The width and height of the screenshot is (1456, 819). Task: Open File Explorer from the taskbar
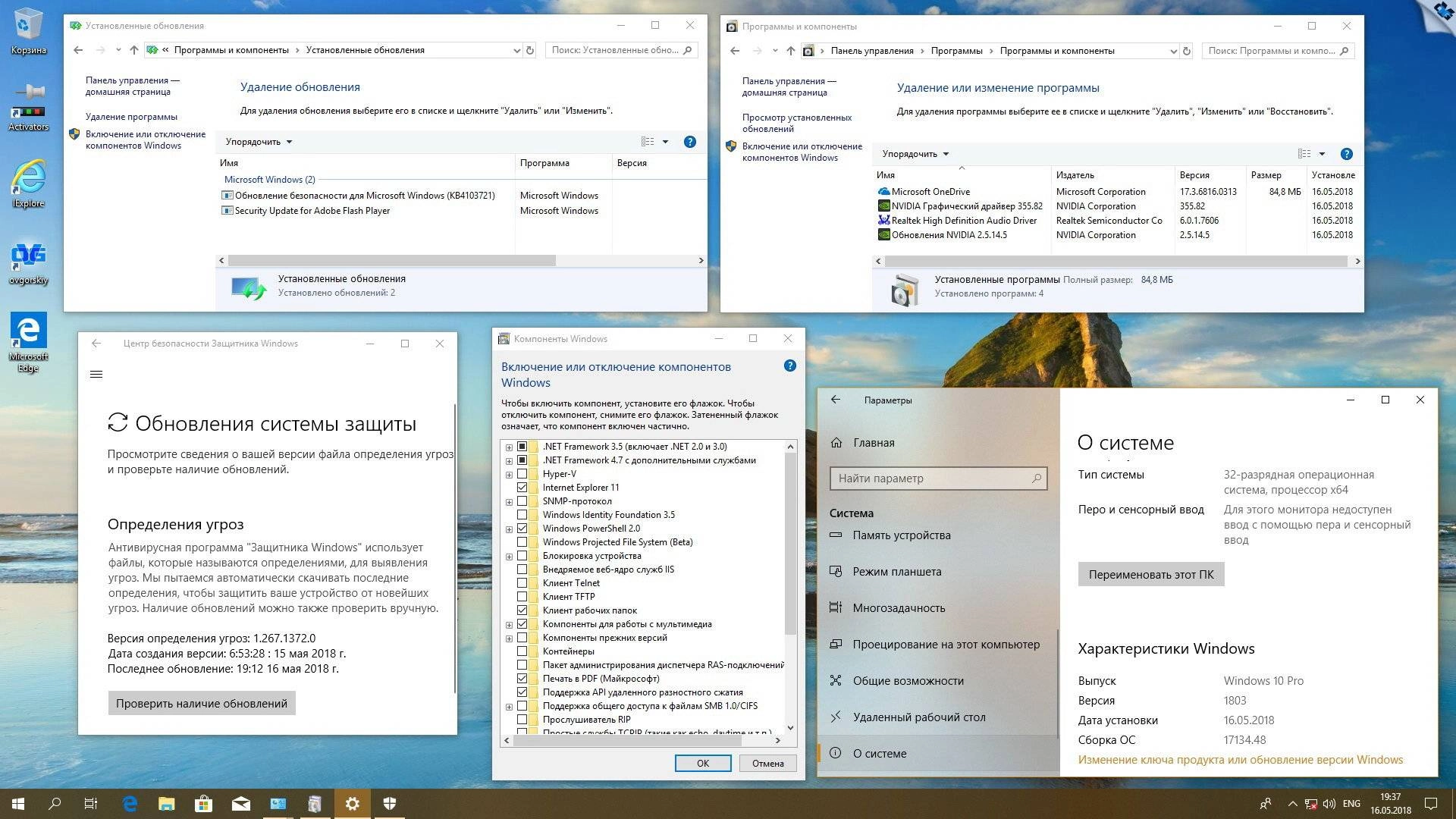click(x=166, y=804)
